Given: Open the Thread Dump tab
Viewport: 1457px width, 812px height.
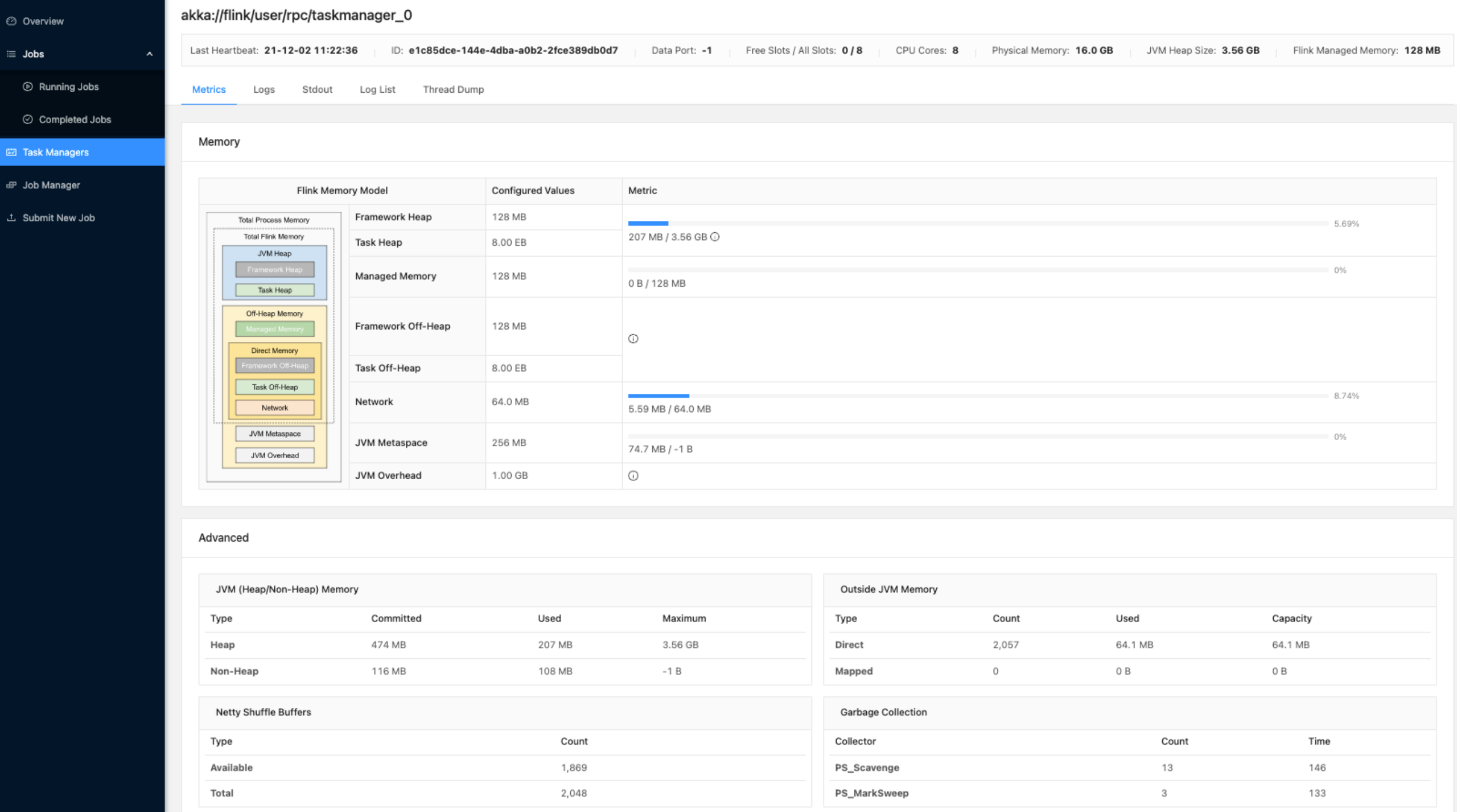Looking at the screenshot, I should coord(453,89).
